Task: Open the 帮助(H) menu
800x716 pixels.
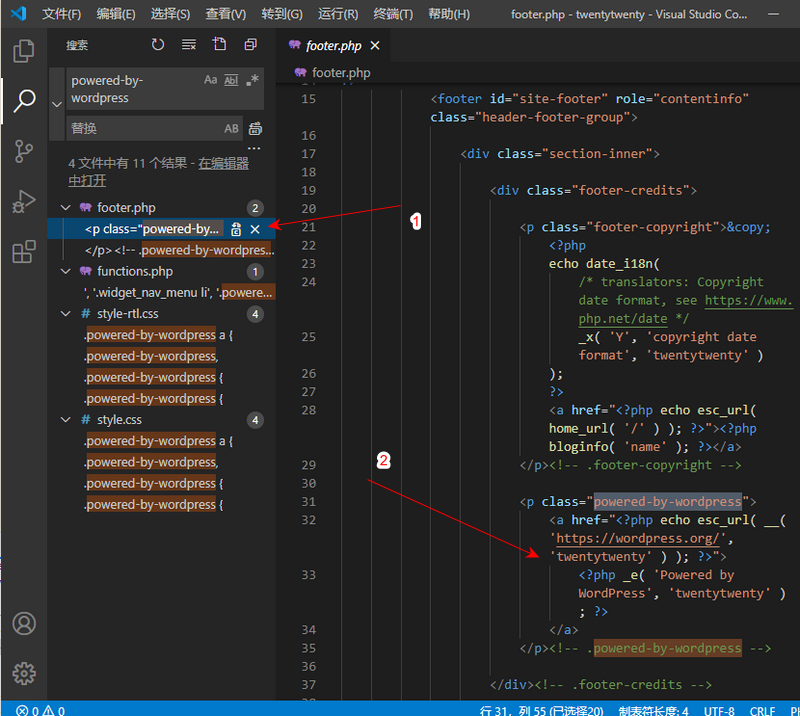Action: point(449,14)
